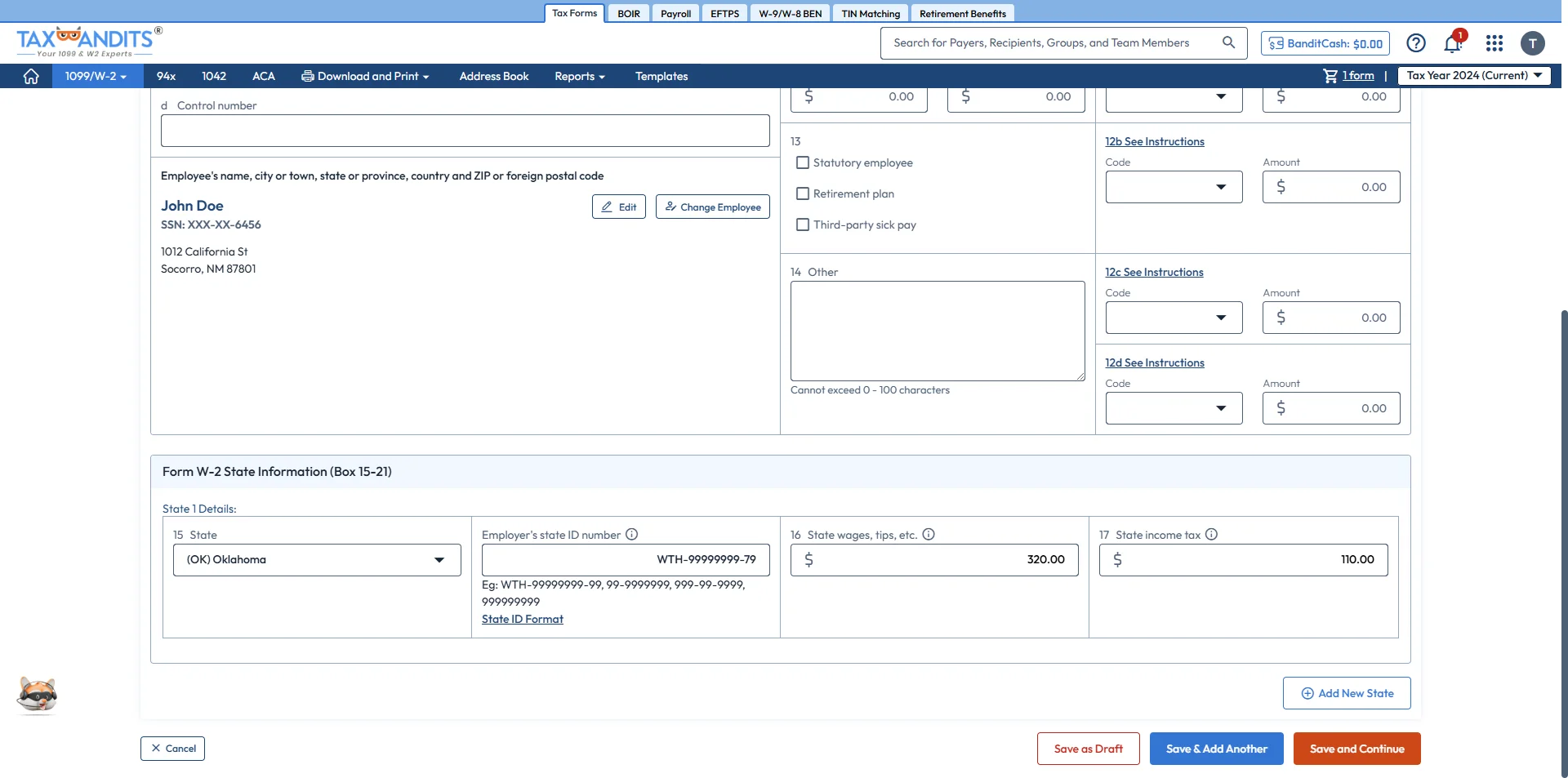Open the notifications bell

[x=1453, y=43]
